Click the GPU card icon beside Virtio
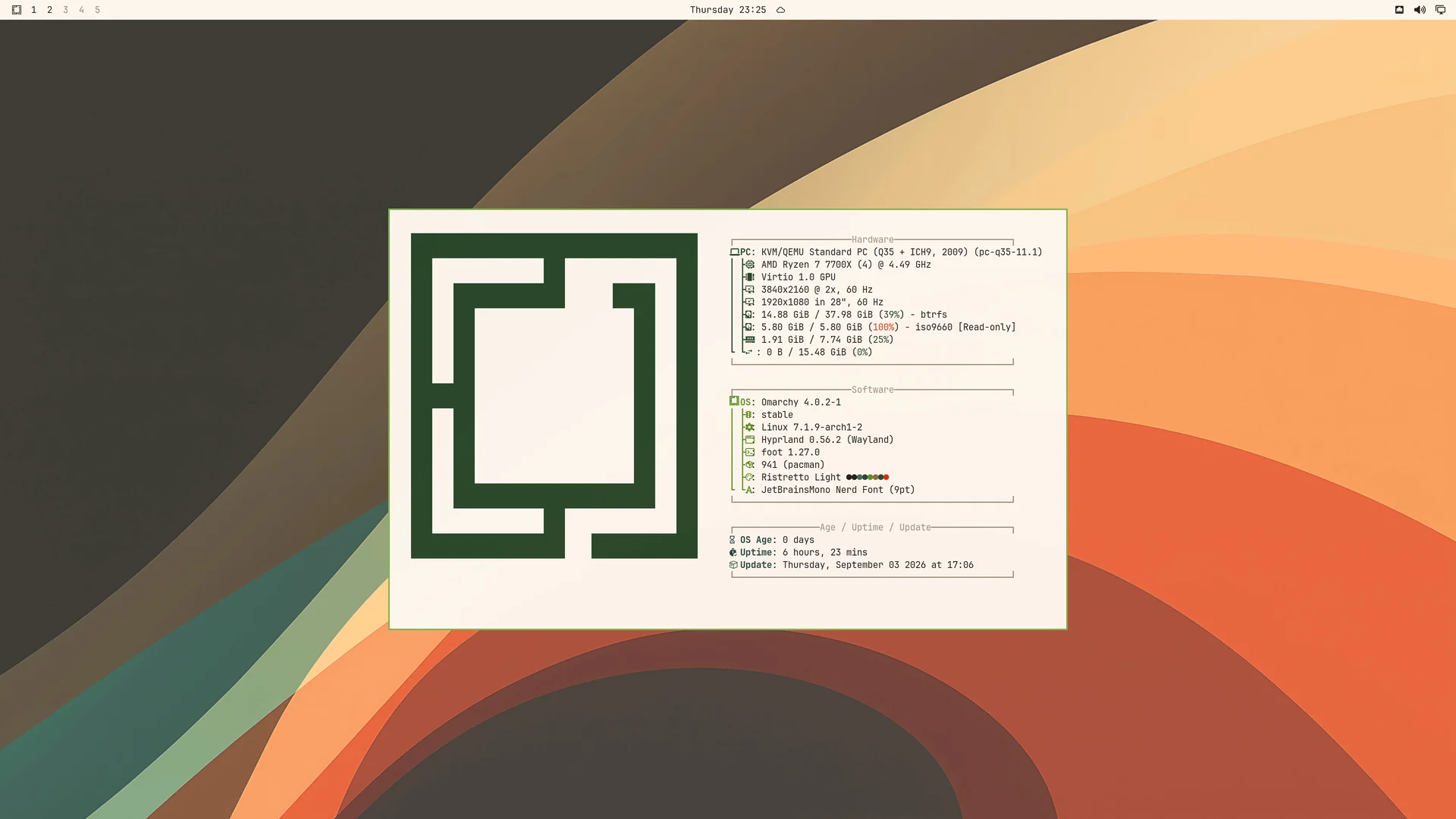1456x819 pixels. [749, 278]
